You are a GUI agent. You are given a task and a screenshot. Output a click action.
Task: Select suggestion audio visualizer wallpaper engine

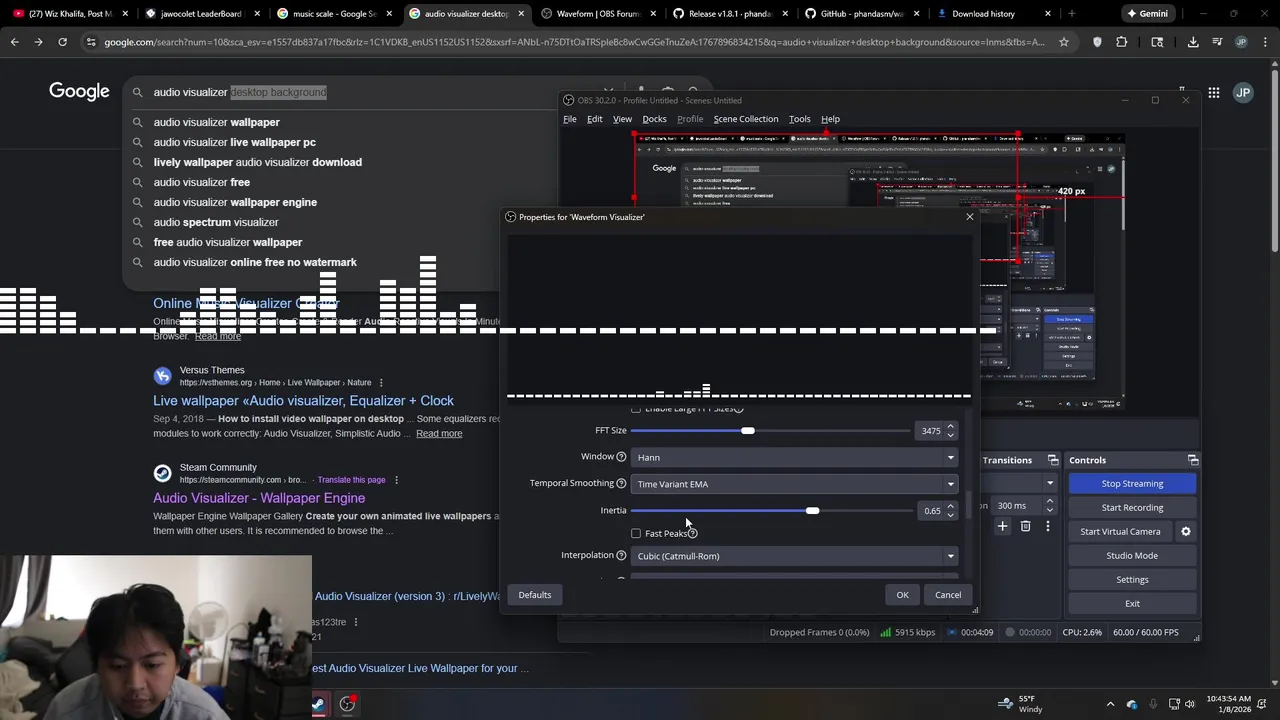(235, 202)
